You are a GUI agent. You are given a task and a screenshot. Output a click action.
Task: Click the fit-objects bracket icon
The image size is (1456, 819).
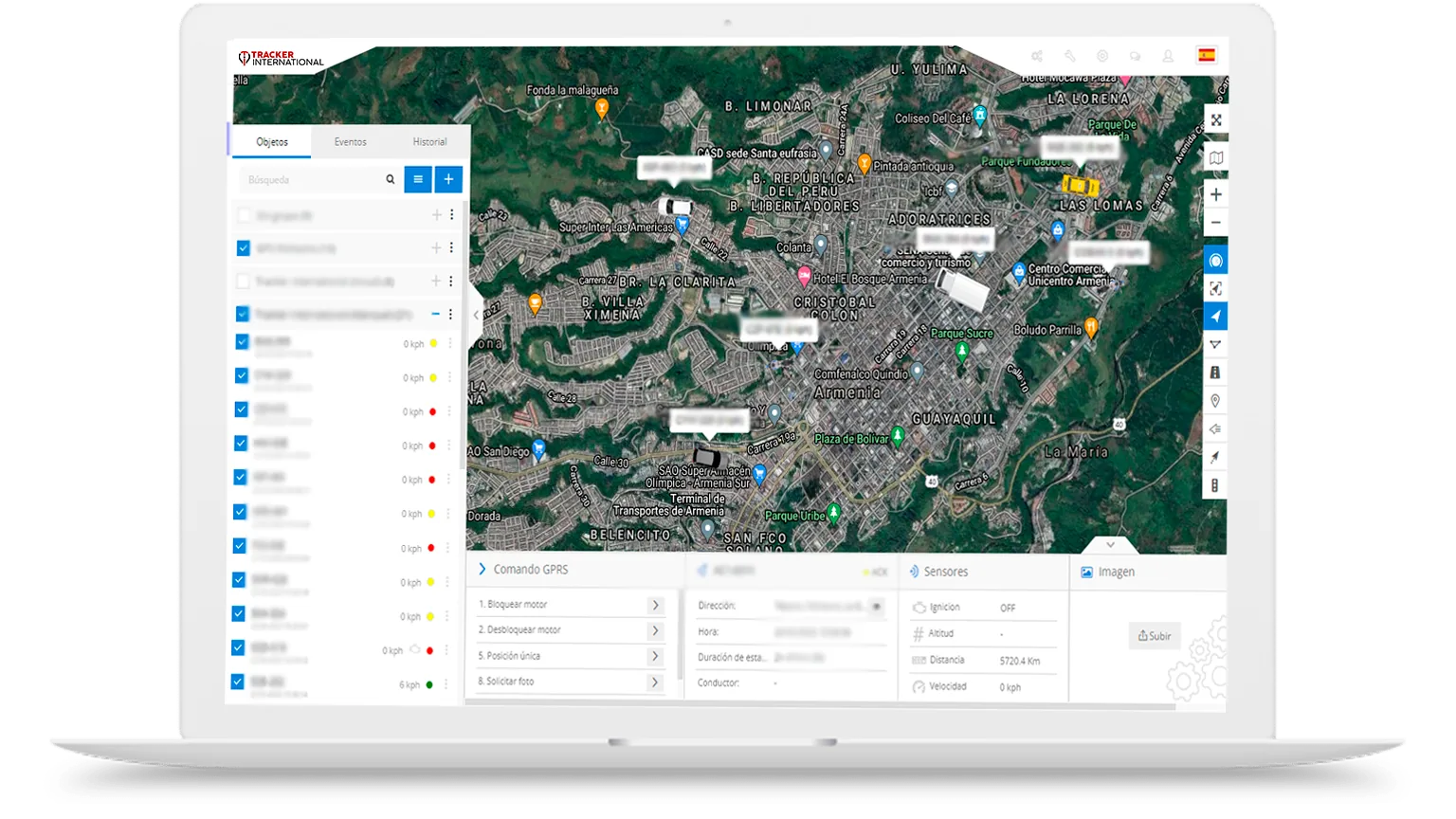[x=1215, y=288]
